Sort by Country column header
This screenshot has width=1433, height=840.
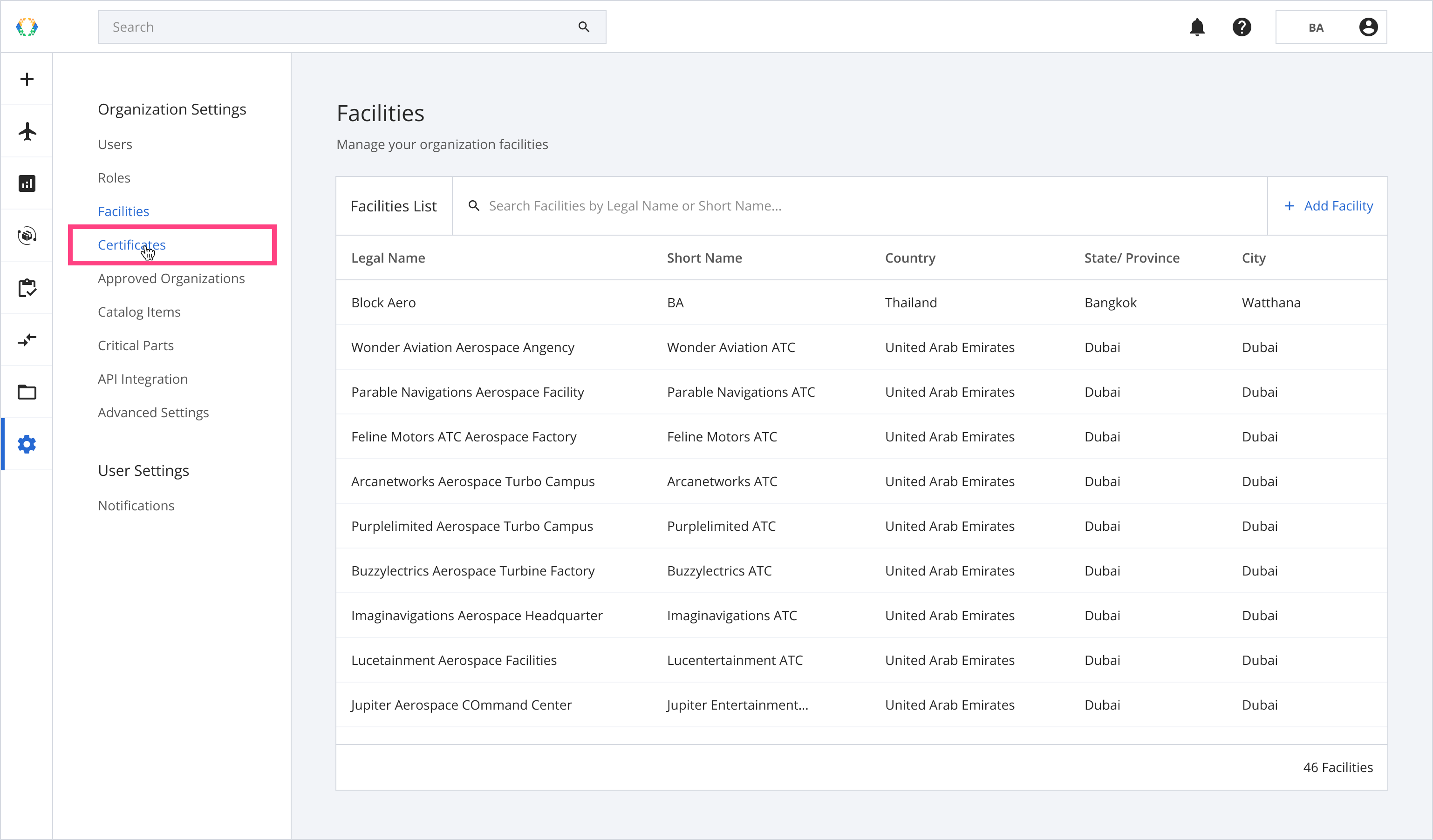click(x=910, y=258)
